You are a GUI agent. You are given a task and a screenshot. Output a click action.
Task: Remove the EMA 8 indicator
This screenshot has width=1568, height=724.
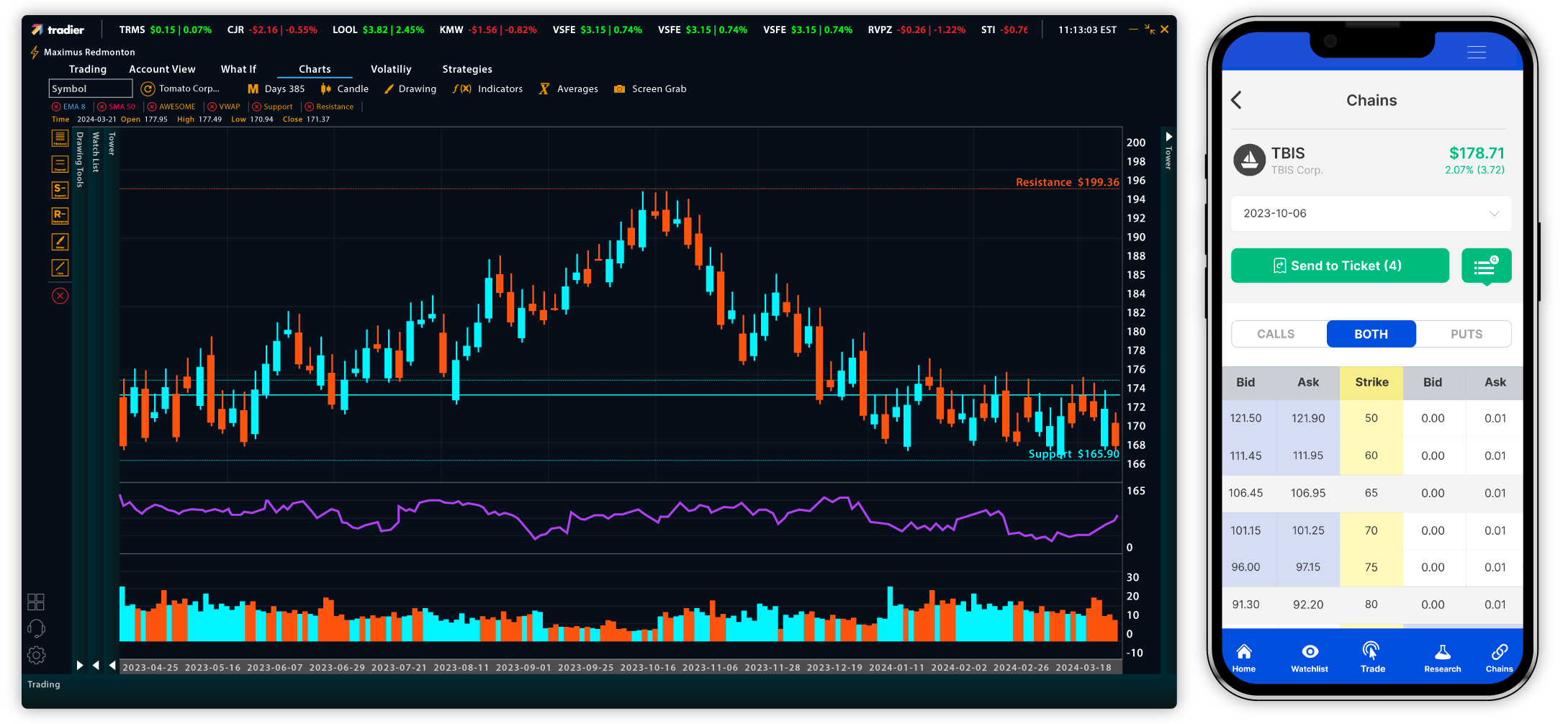[x=56, y=107]
